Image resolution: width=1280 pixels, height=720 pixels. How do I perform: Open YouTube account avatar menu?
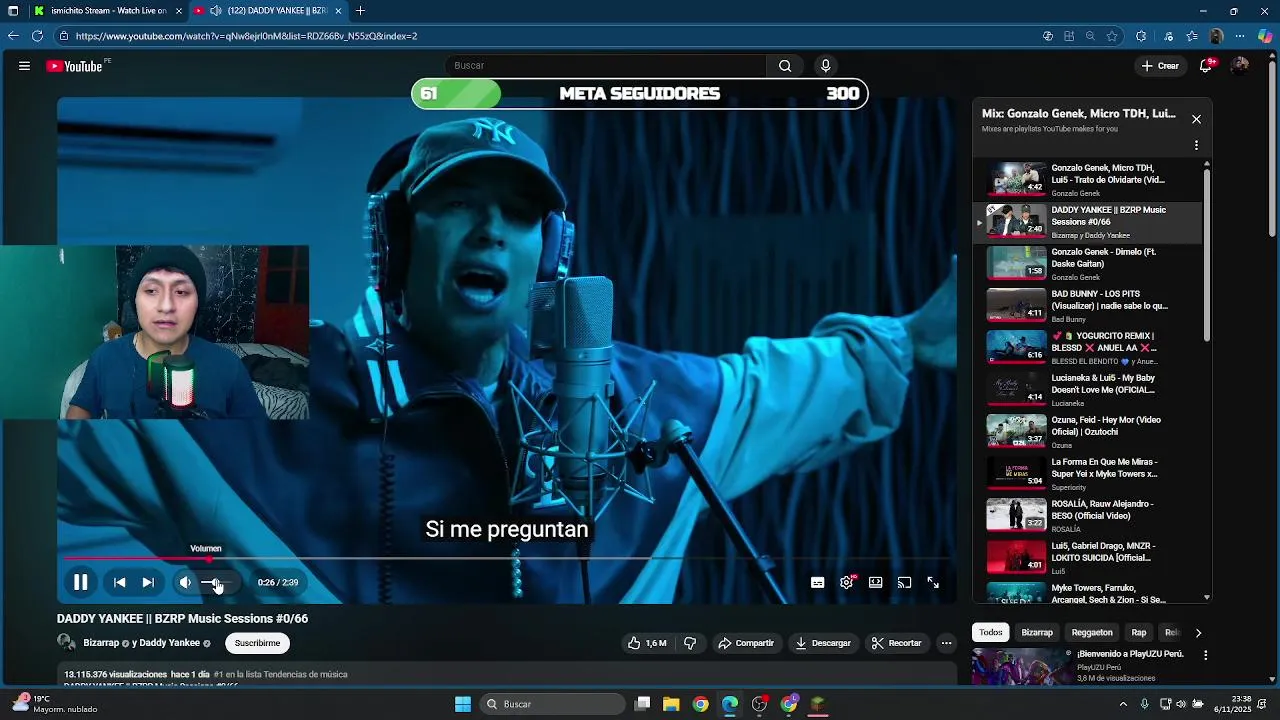pyautogui.click(x=1240, y=66)
